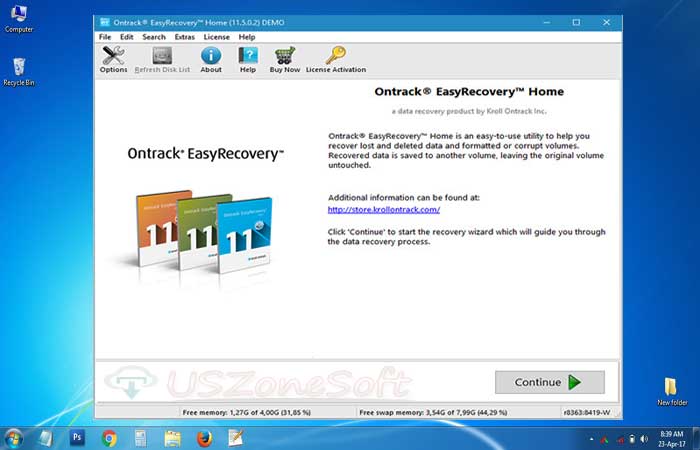Click the r8363:8419-W build status text
The width and height of the screenshot is (700, 450).
click(x=587, y=412)
